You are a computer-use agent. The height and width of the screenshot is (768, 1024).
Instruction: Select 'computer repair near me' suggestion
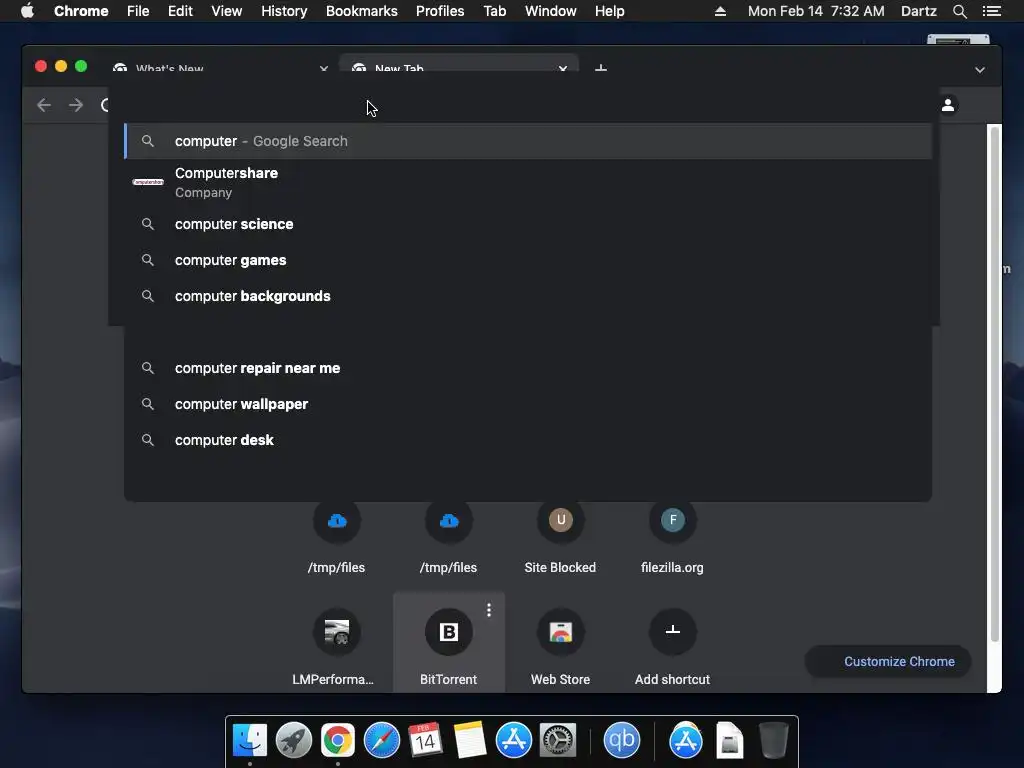tap(528, 368)
